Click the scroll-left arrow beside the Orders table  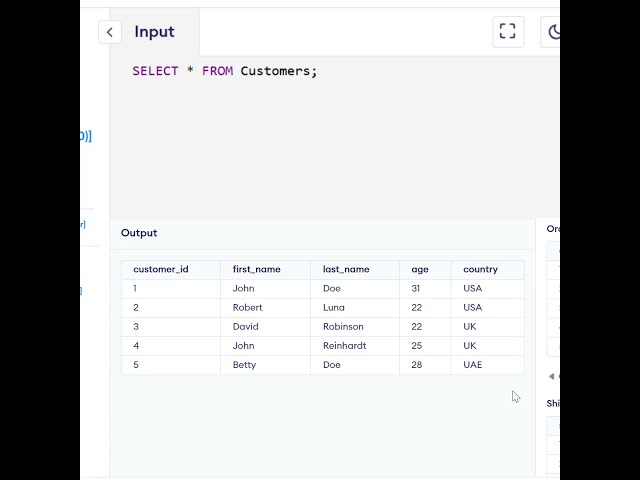(x=551, y=376)
